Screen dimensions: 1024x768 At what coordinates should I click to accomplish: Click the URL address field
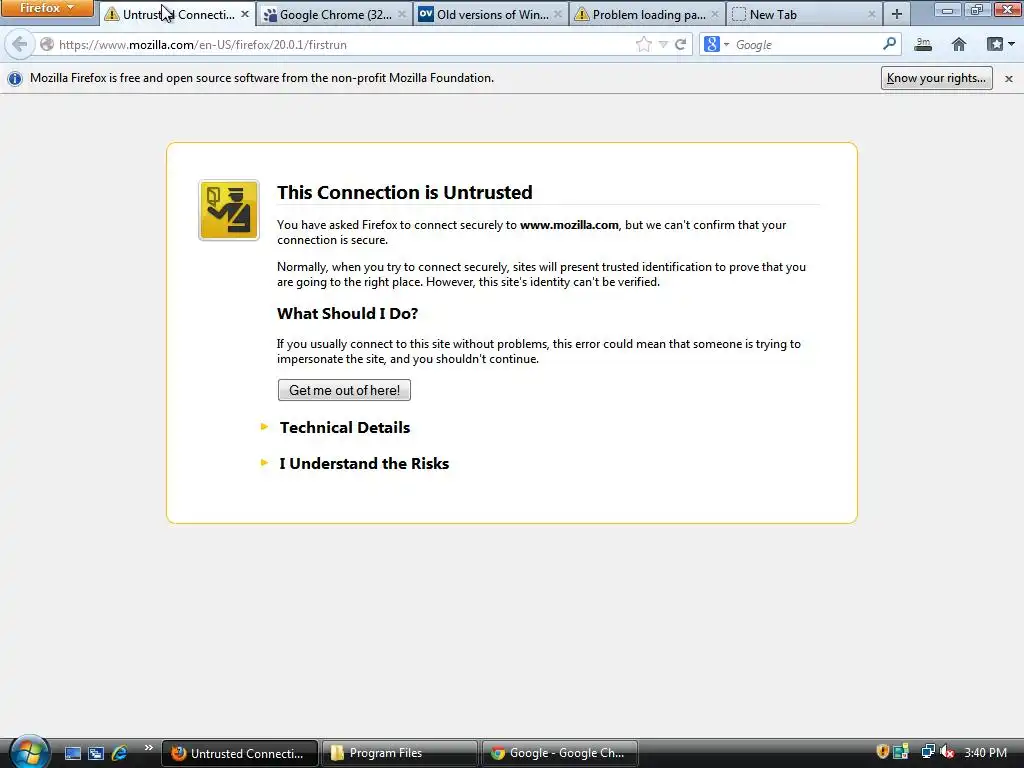tap(343, 44)
